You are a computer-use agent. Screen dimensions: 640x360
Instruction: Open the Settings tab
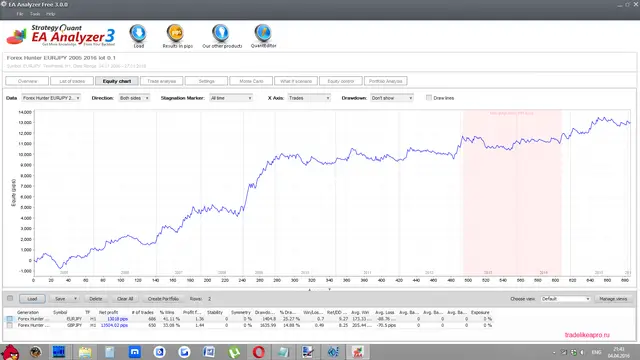click(x=206, y=81)
